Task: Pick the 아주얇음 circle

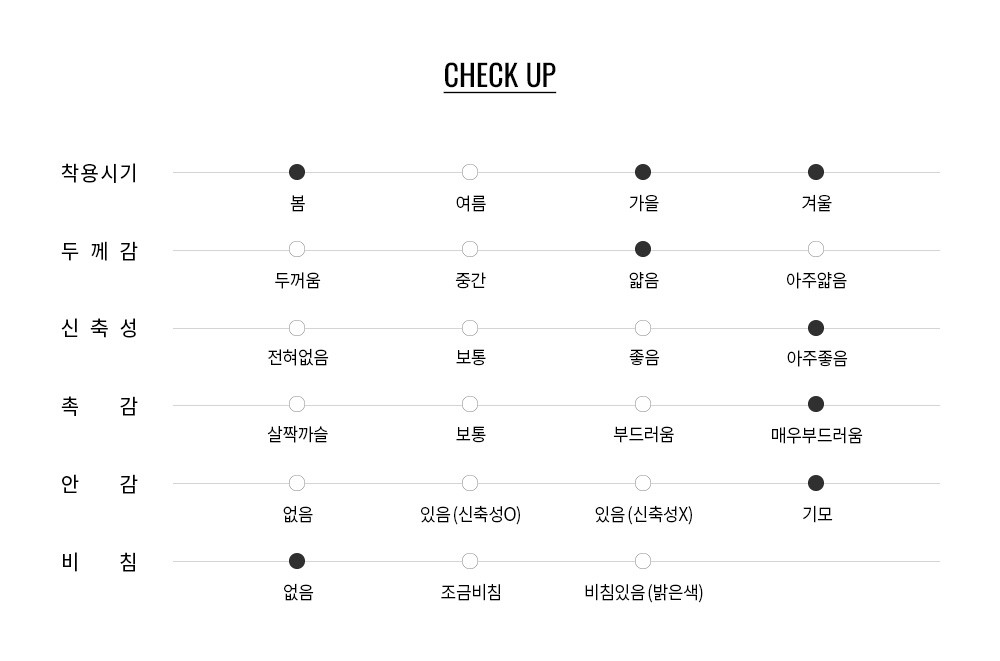Action: pyautogui.click(x=816, y=249)
